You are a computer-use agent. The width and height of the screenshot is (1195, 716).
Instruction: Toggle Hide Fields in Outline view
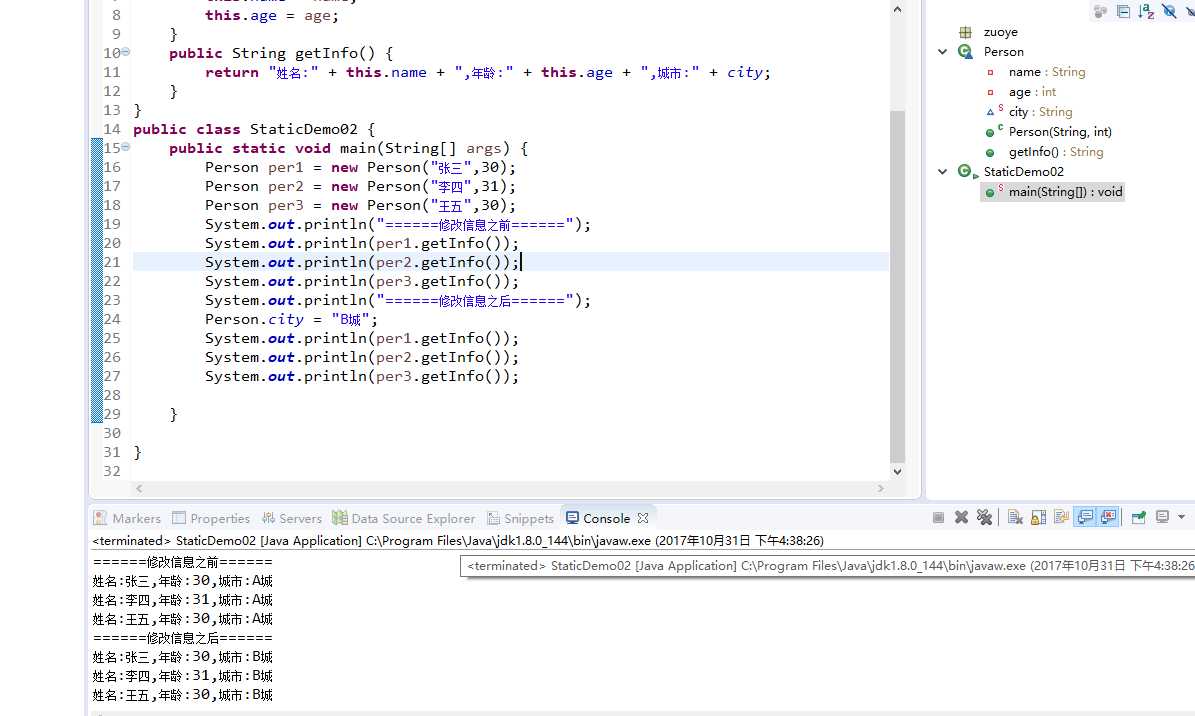(x=1169, y=11)
